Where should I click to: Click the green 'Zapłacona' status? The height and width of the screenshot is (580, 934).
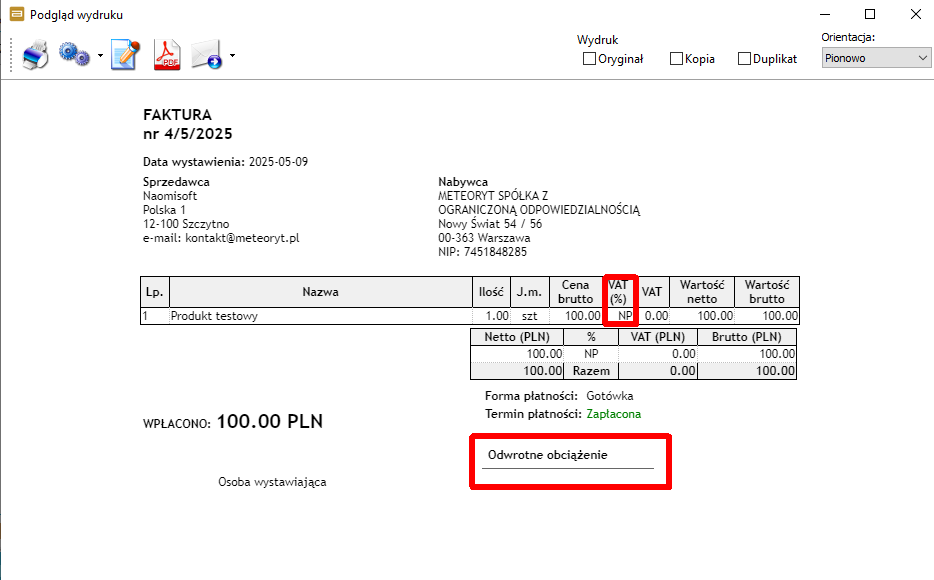click(614, 414)
